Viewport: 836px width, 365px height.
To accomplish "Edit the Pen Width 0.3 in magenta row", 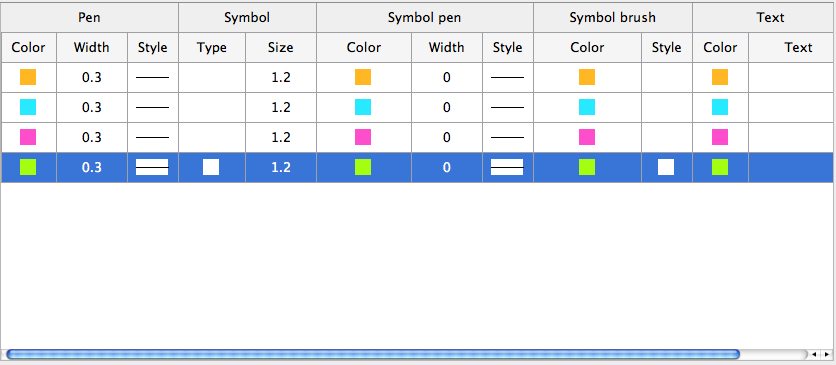I will 92,137.
